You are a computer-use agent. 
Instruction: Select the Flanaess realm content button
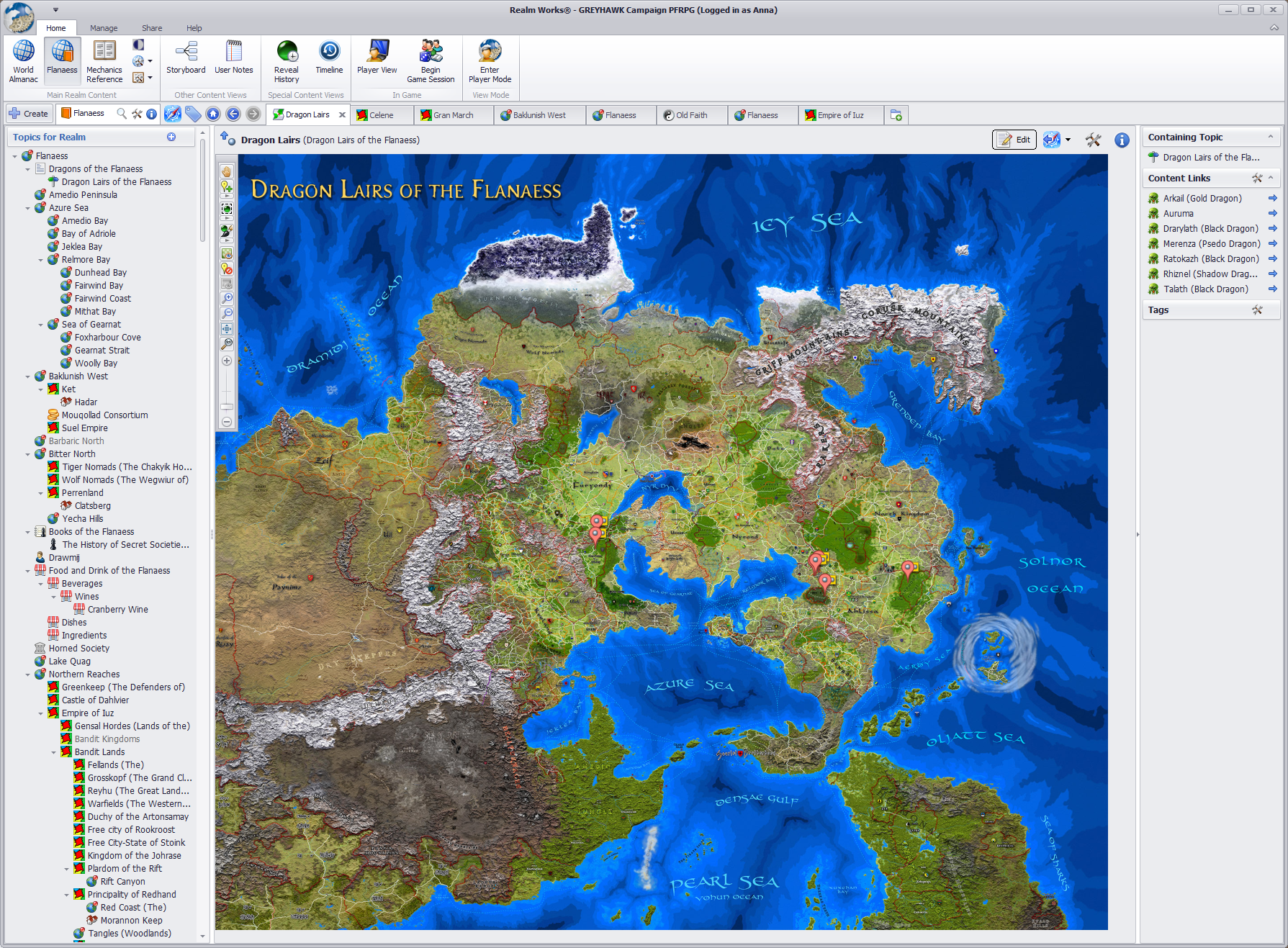(x=62, y=61)
